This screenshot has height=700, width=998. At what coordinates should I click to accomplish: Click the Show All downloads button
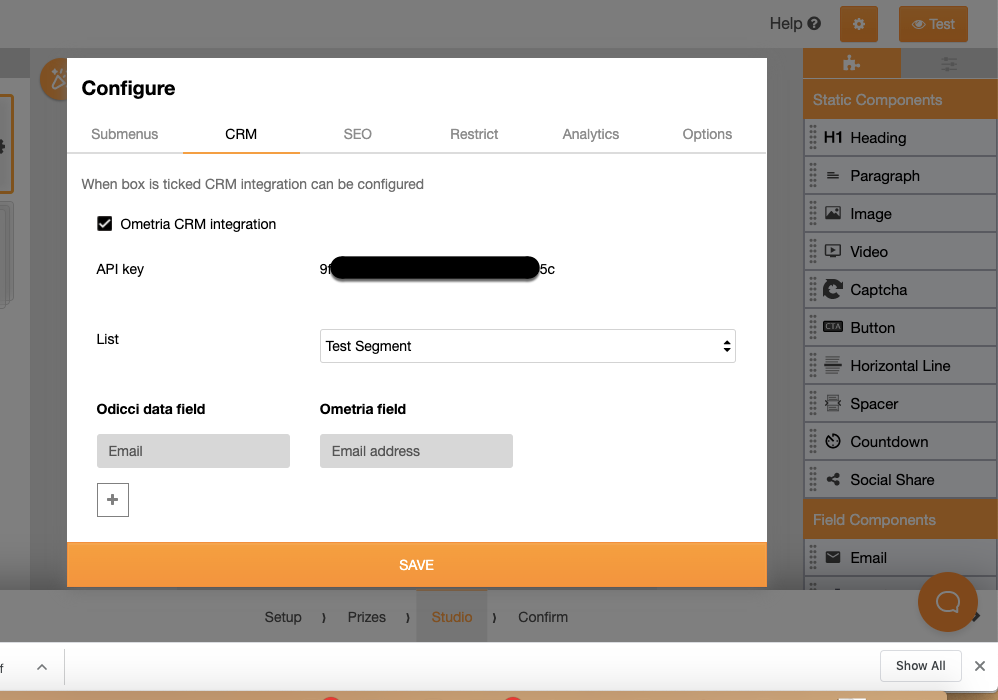click(920, 666)
